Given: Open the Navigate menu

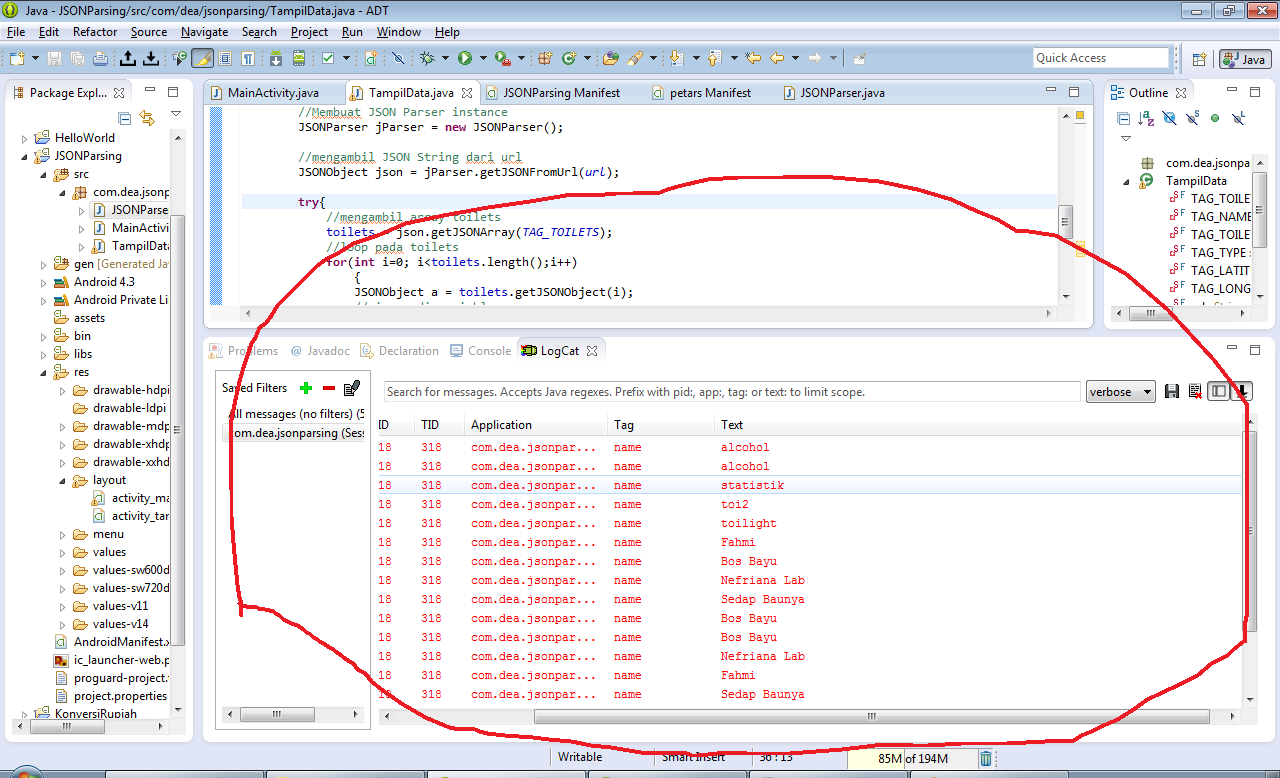Looking at the screenshot, I should click(204, 32).
